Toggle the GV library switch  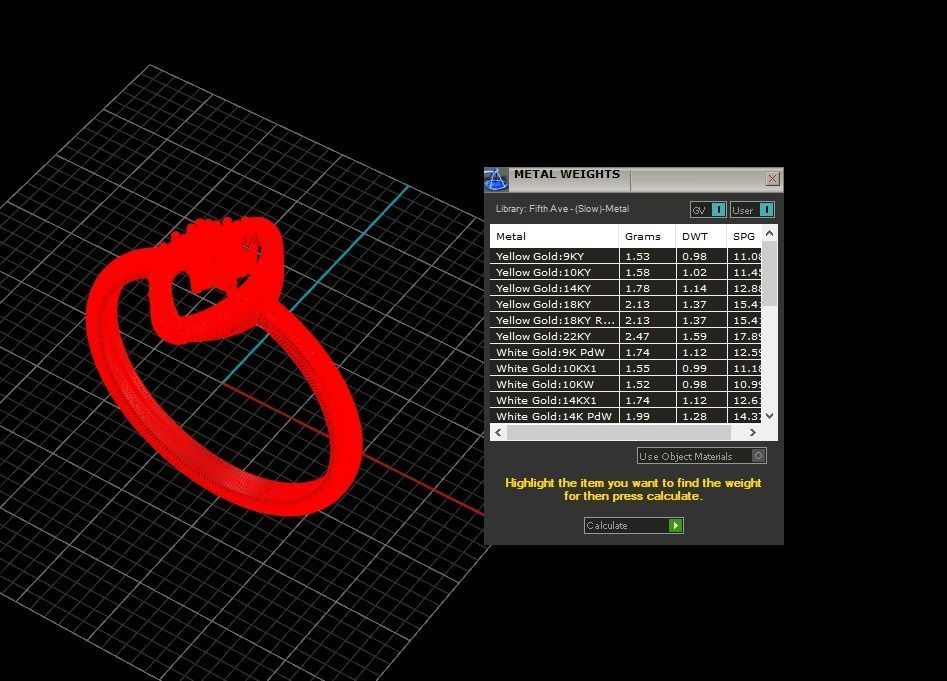point(708,209)
